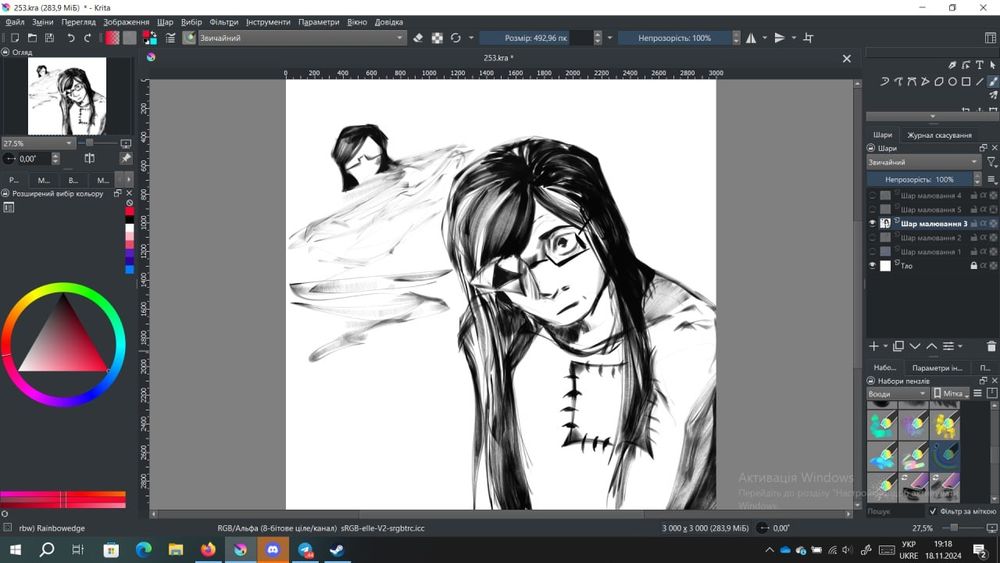
Task: Show the Шар малювання 5 layer
Action: pos(872,209)
